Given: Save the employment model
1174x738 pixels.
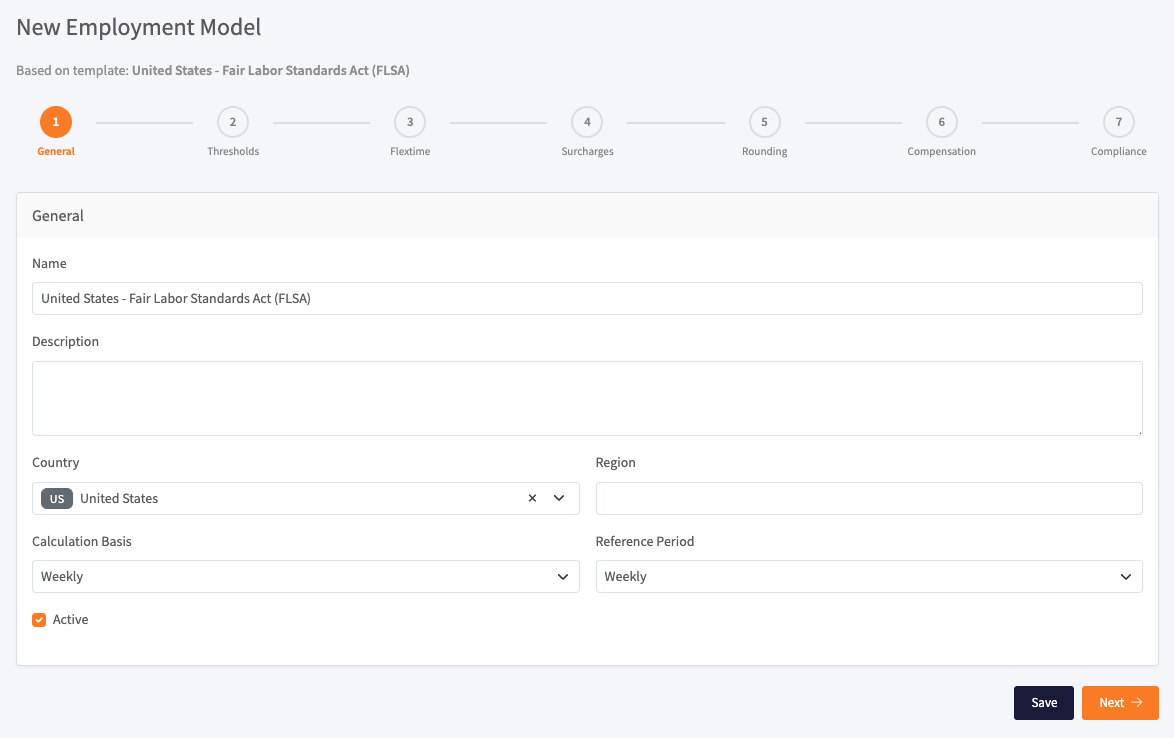Looking at the screenshot, I should click(1044, 703).
